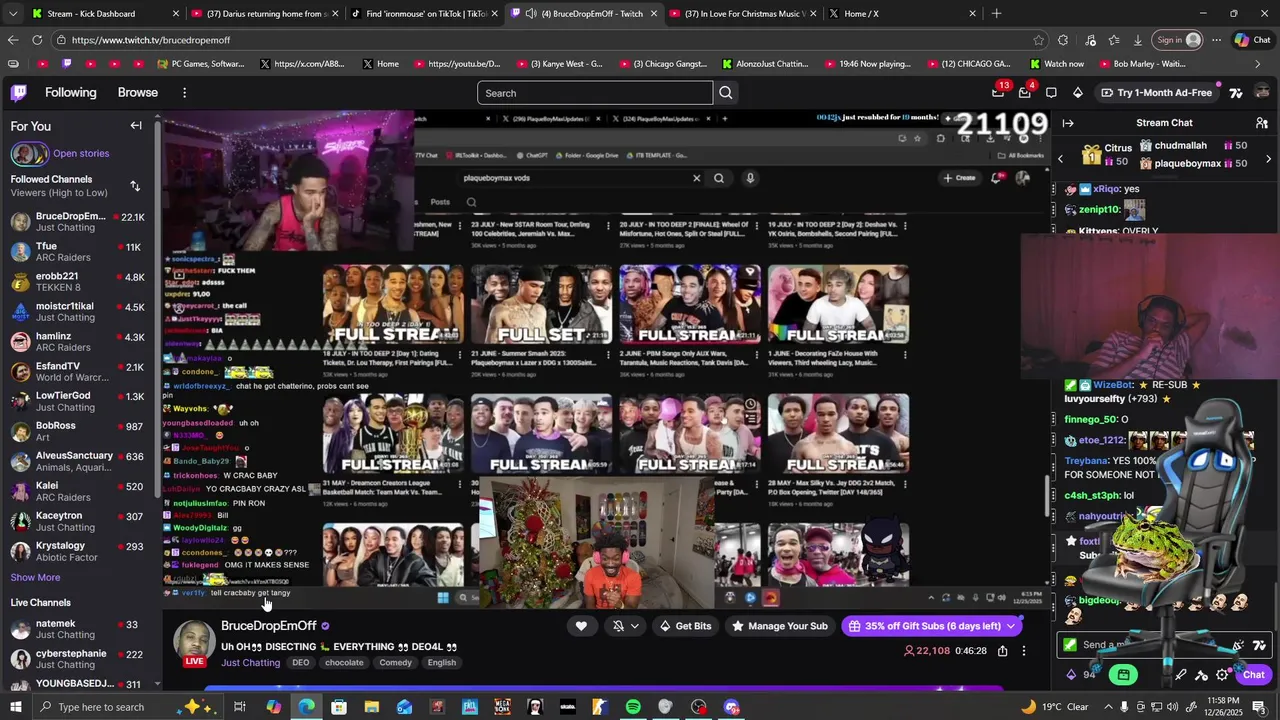Click the browser Sign in button
The width and height of the screenshot is (1280, 720).
1179,40
